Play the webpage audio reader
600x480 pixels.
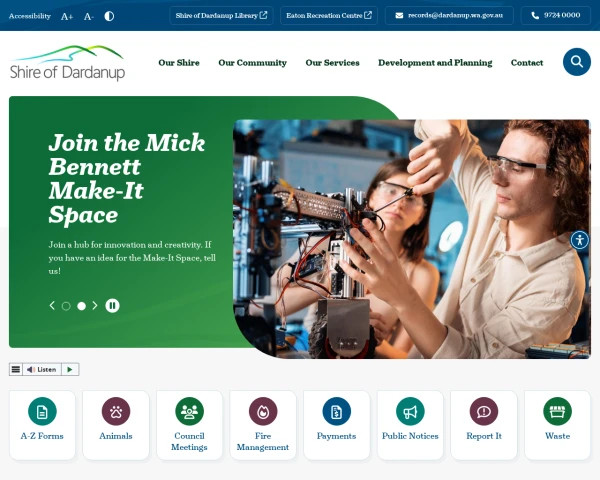[x=70, y=369]
